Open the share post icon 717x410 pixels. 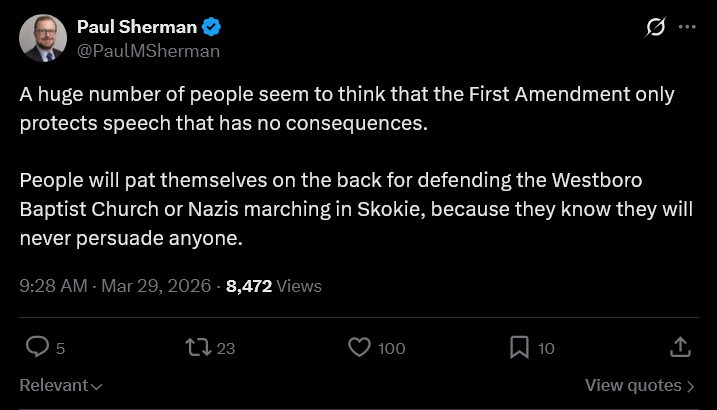point(679,347)
